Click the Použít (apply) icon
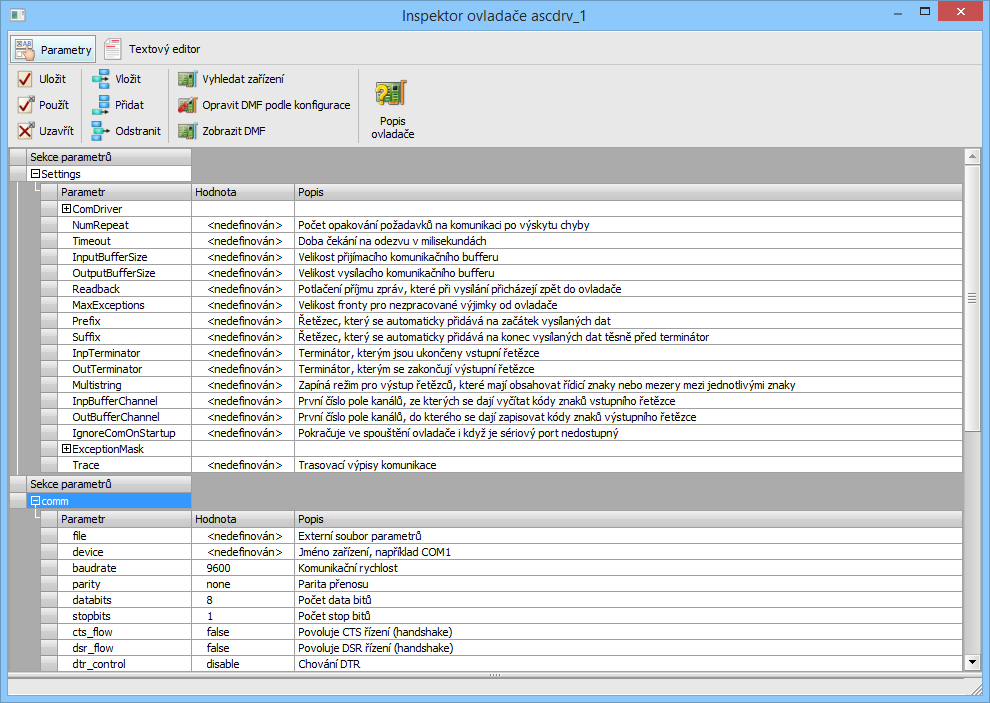Image resolution: width=990 pixels, height=703 pixels. pyautogui.click(x=26, y=105)
